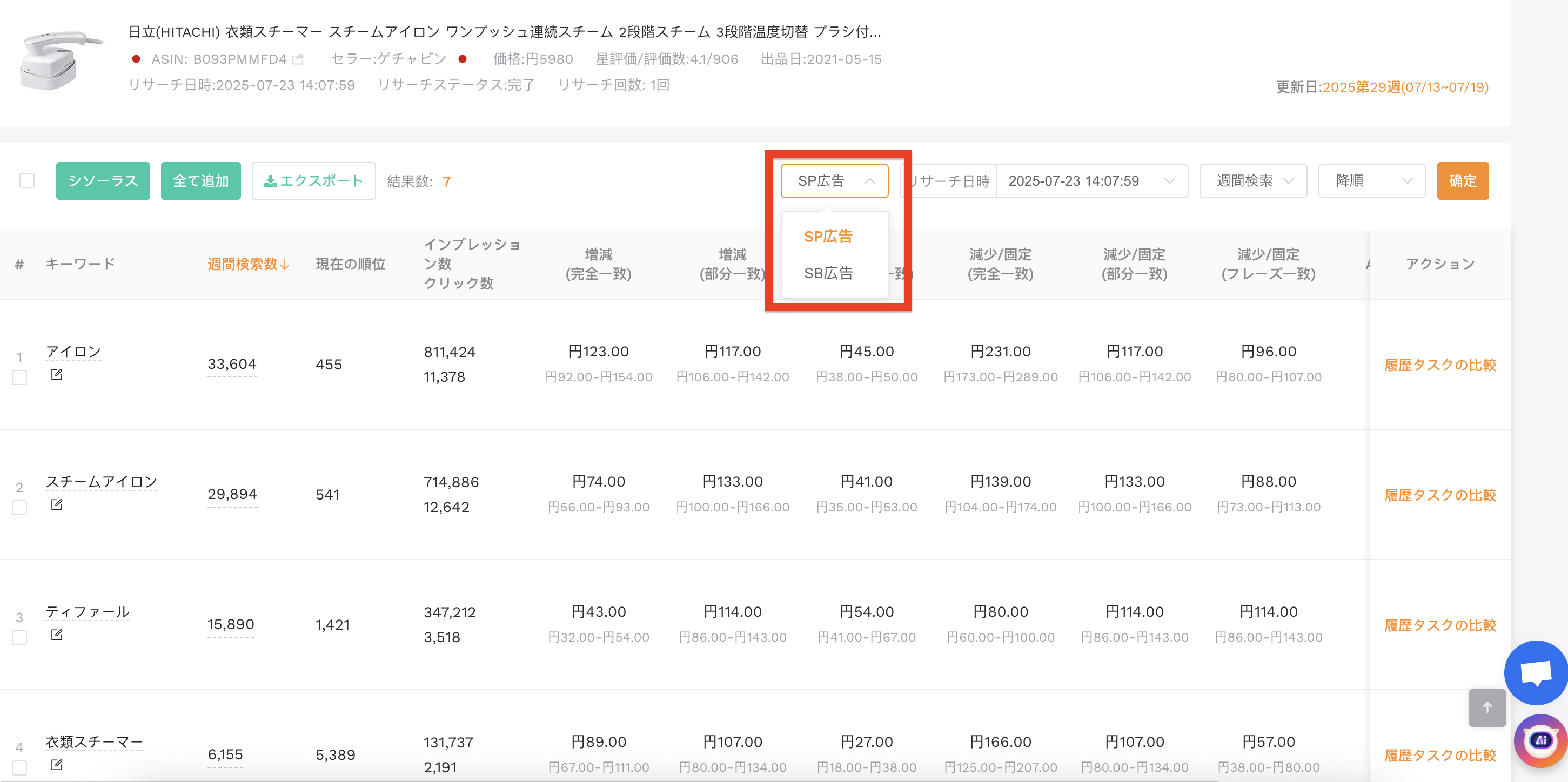The image size is (1568, 782).
Task: Open 履歴タスクの比較 for 衣類スチーマー
Action: 1439,755
